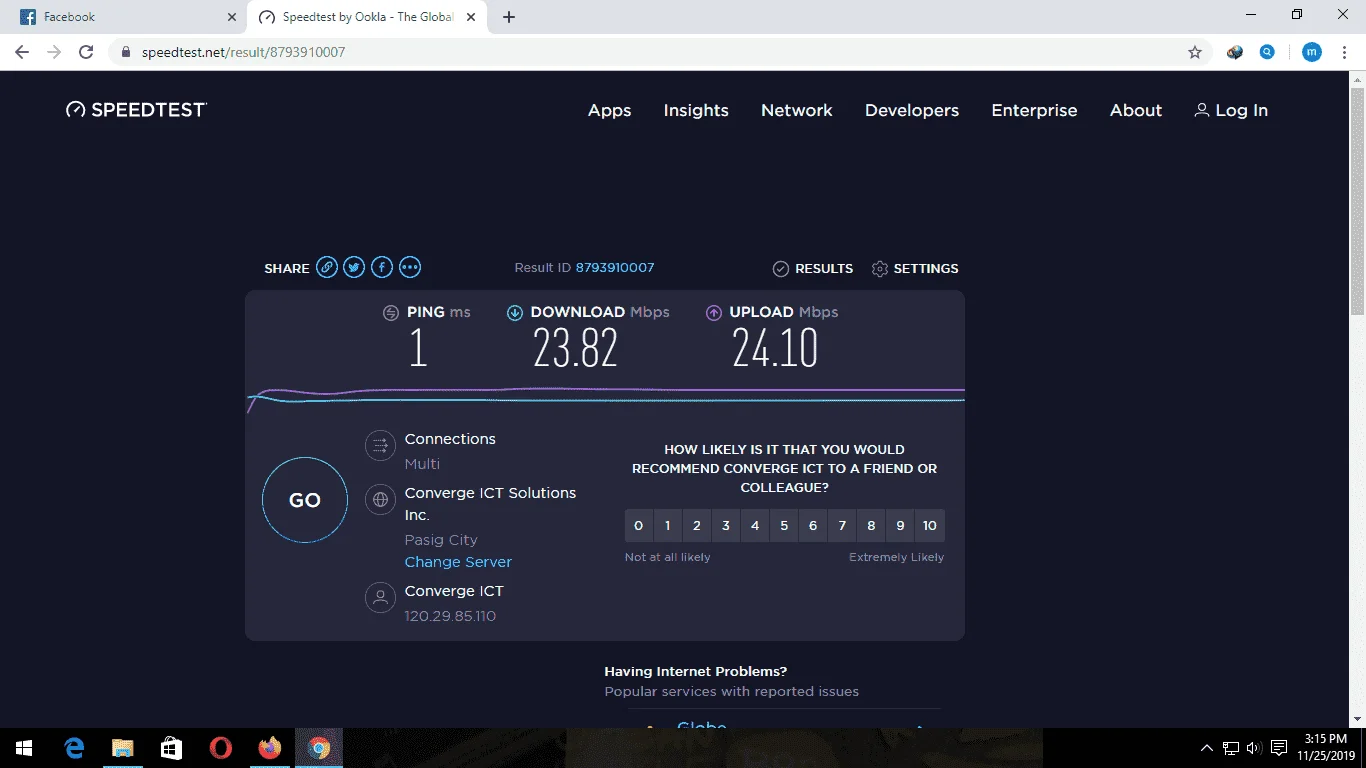Copy the share link icon
The image size is (1366, 768).
coord(326,267)
